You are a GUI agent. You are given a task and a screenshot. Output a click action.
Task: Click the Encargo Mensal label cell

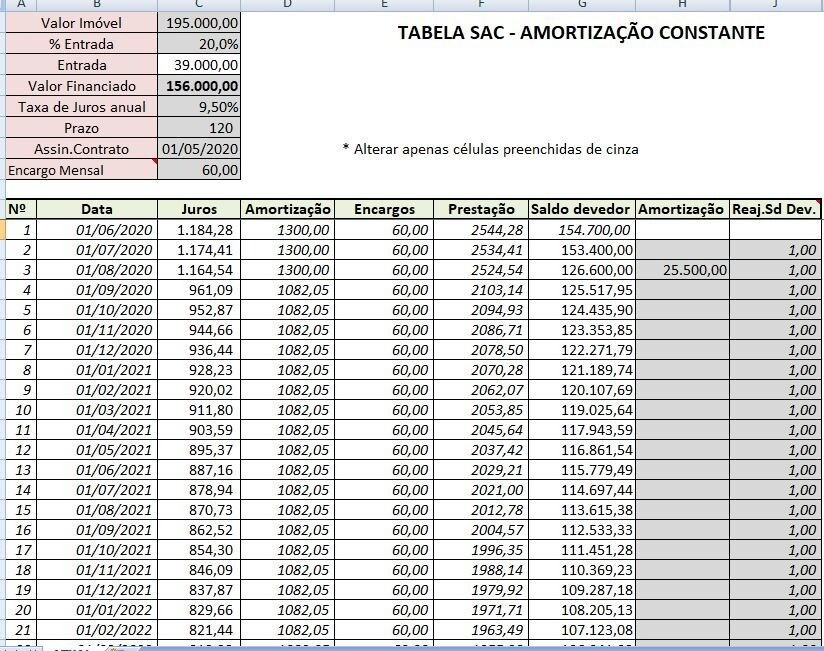80,170
